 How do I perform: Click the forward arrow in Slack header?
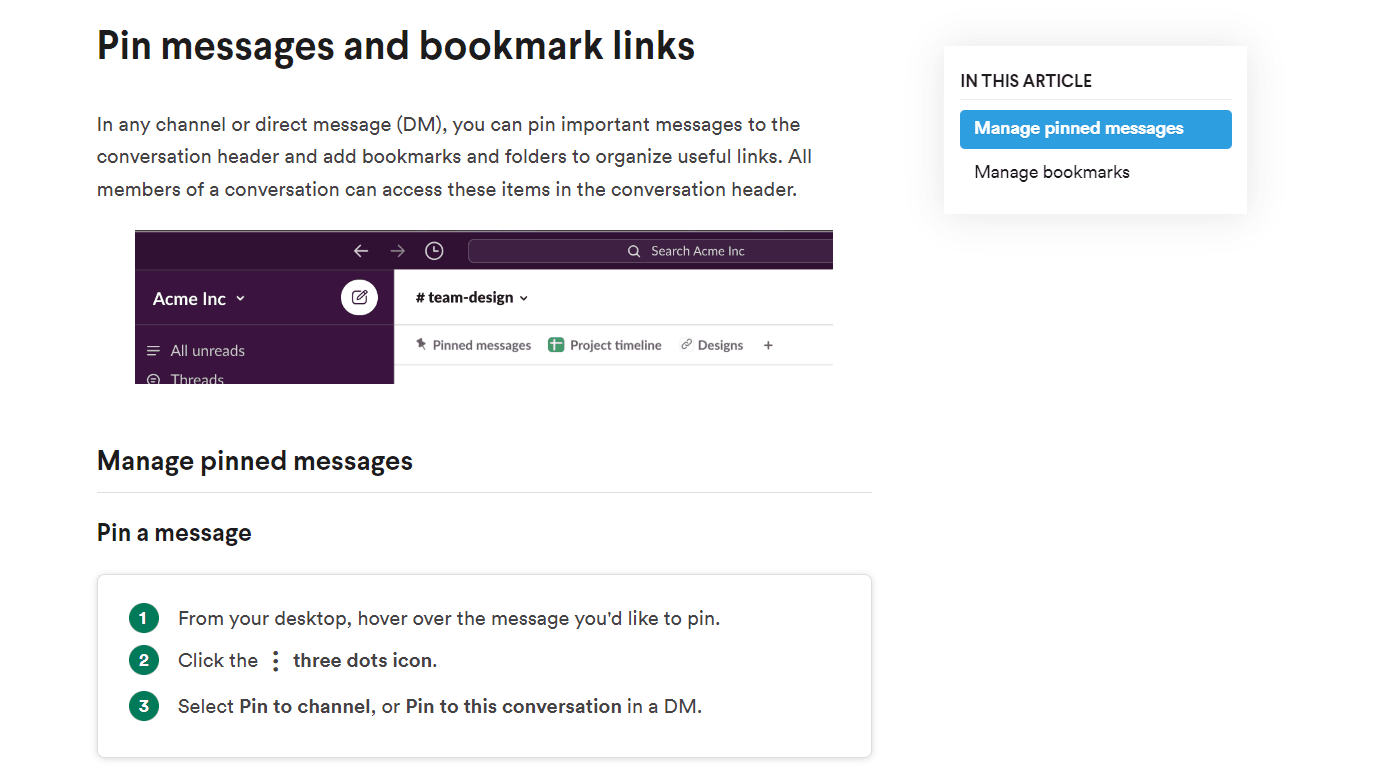(398, 251)
